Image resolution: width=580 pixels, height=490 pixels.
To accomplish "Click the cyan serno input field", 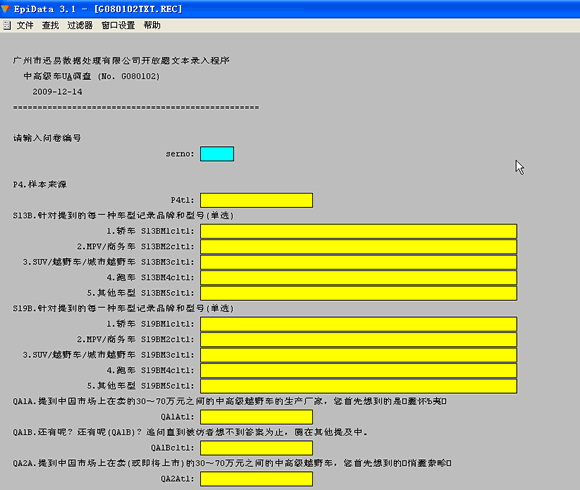I will click(x=217, y=154).
